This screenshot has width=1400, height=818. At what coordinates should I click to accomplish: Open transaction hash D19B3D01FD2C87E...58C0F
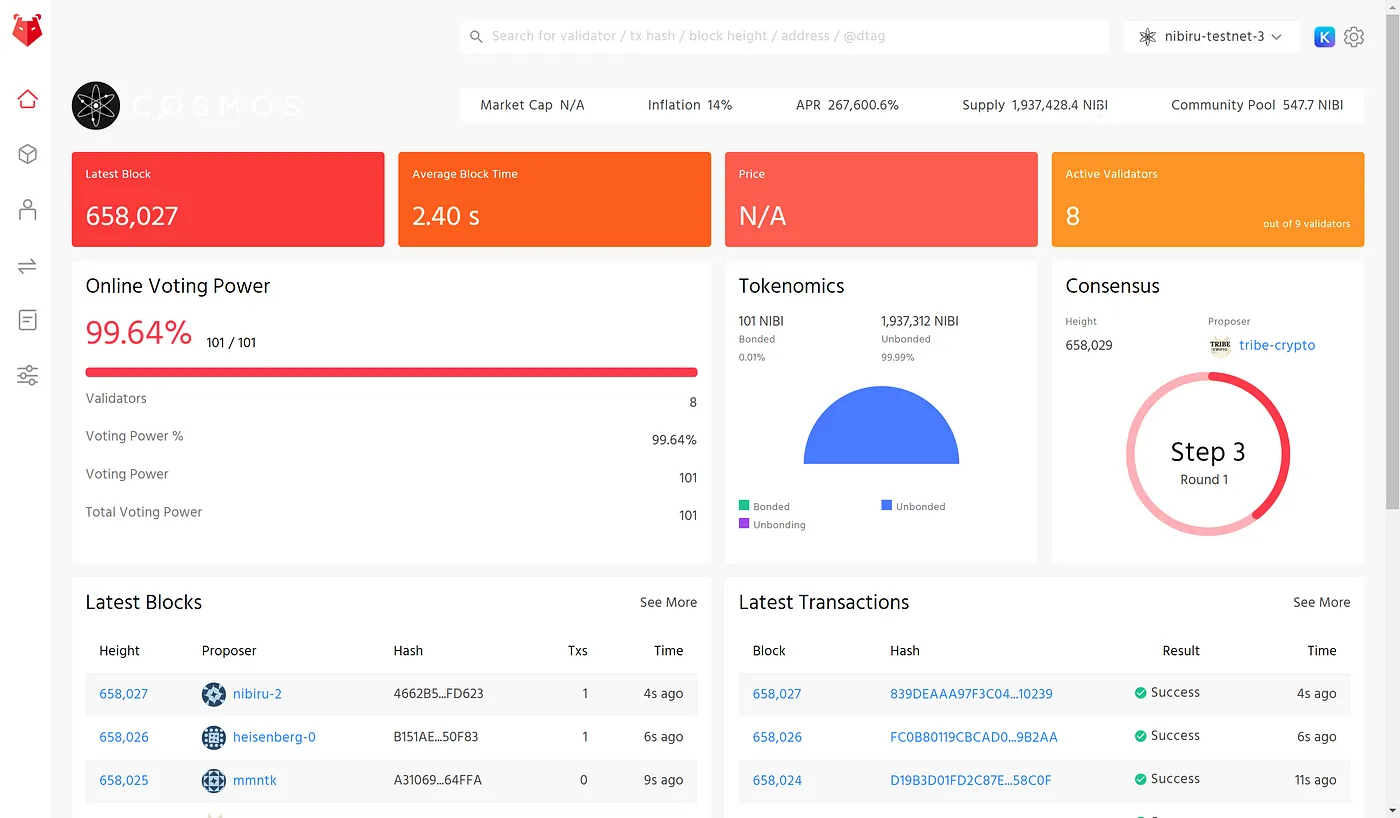[x=971, y=780]
